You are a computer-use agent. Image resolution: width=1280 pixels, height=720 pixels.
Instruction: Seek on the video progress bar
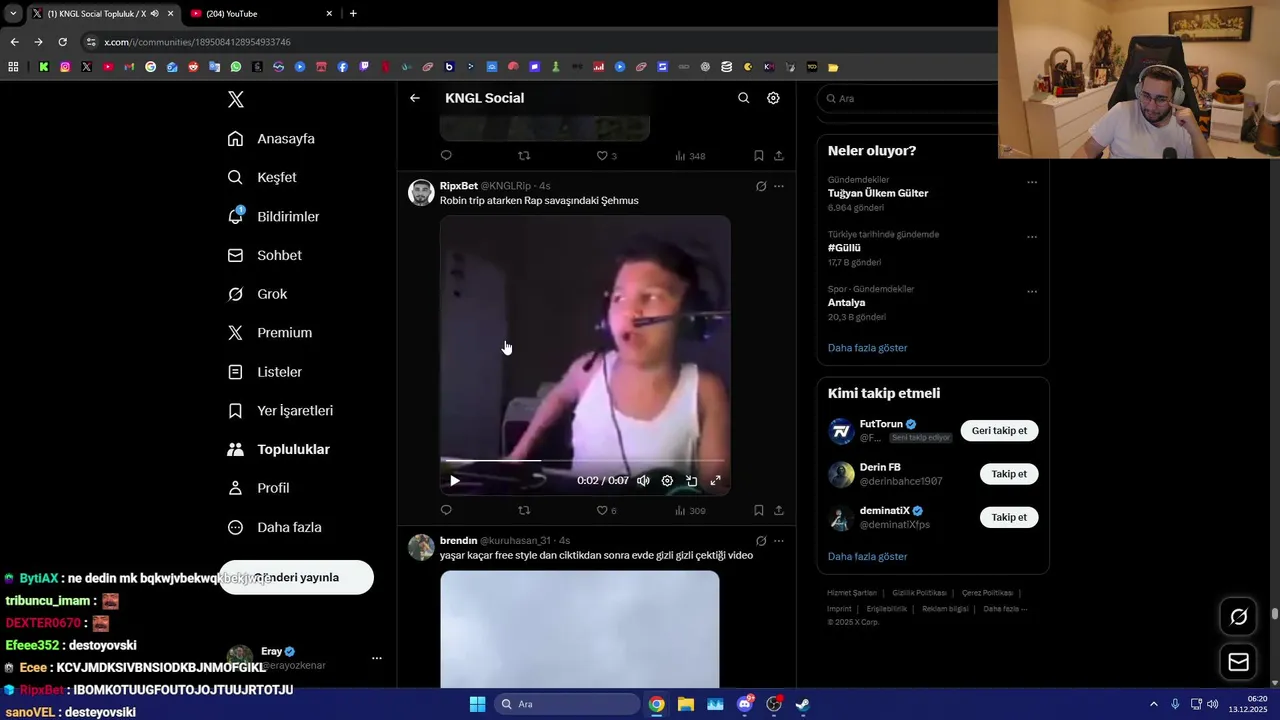[585, 461]
